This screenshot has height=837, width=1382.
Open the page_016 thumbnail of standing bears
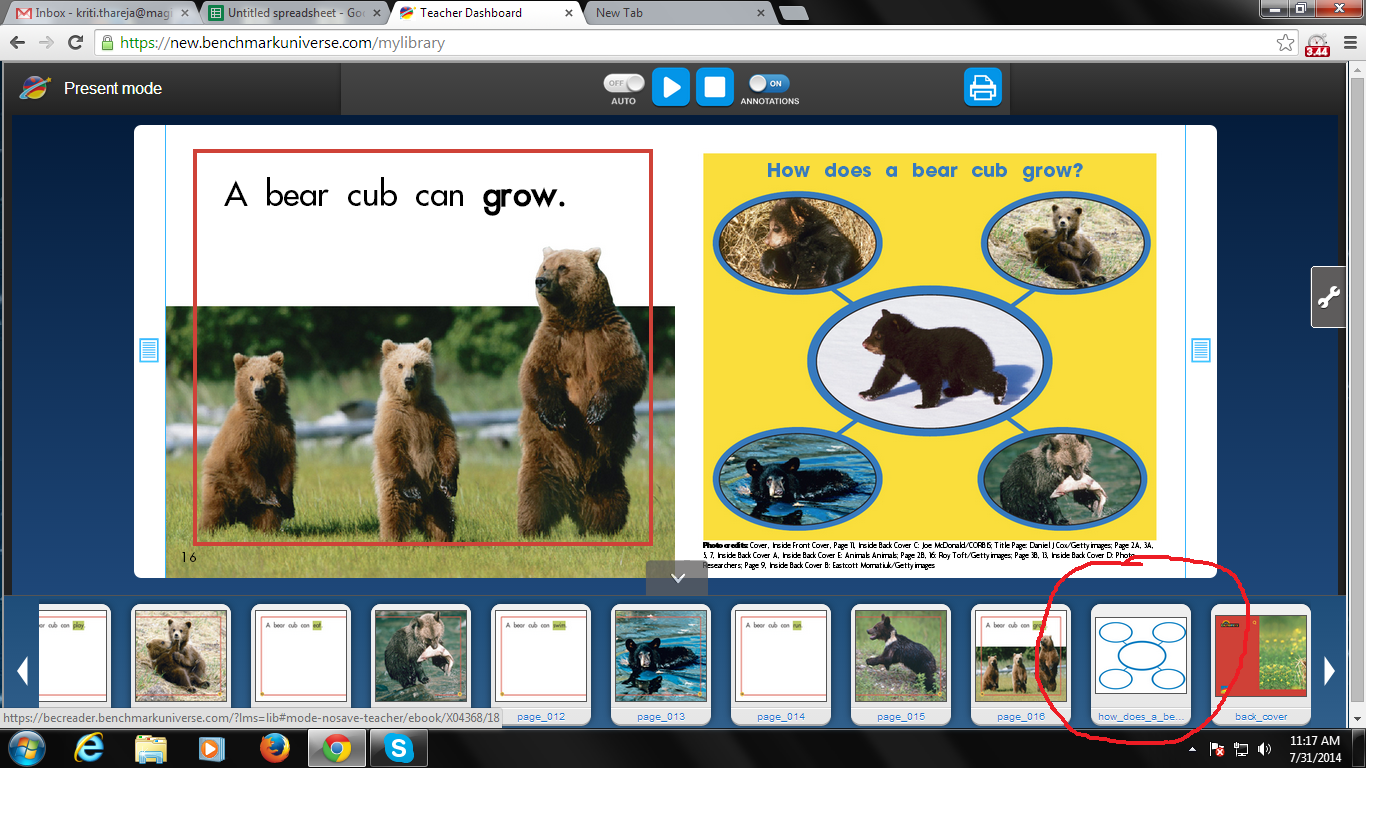[x=1021, y=664]
